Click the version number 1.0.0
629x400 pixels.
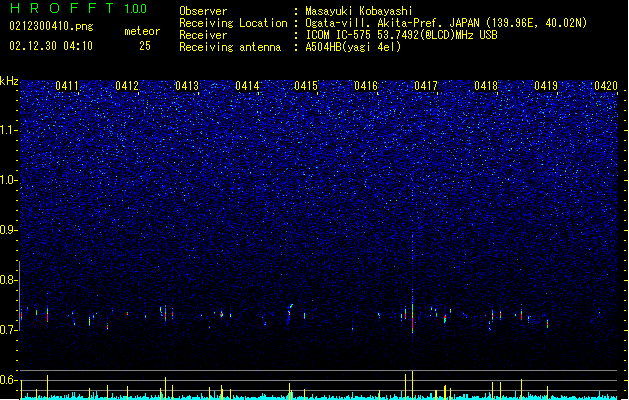pyautogui.click(x=136, y=8)
